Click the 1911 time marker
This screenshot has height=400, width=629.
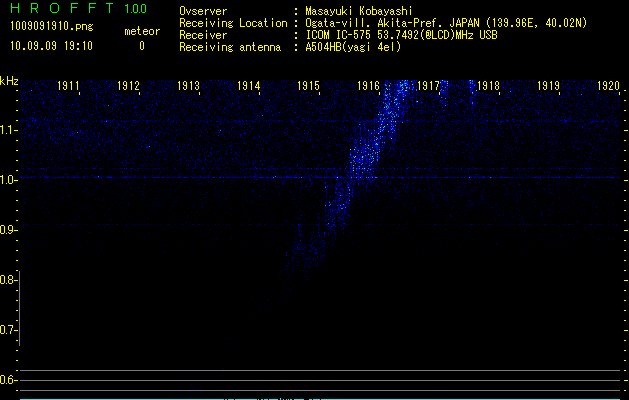68,86
